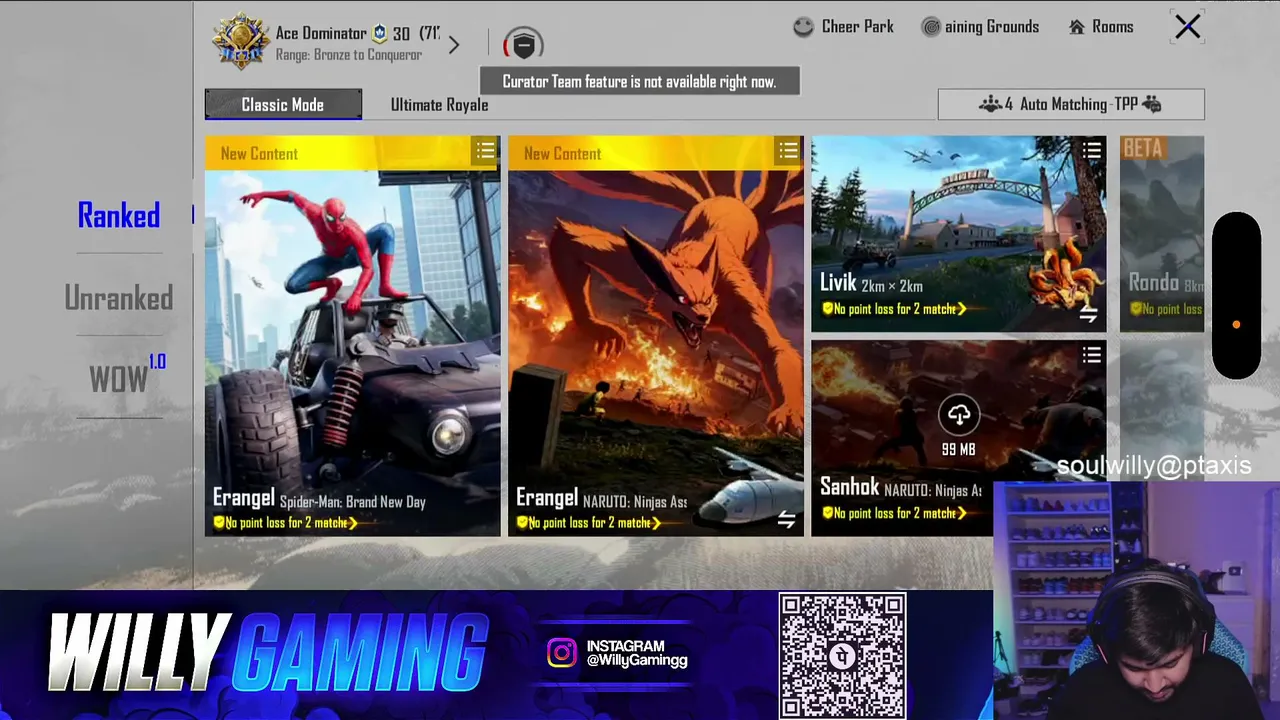The image size is (1280, 720).
Task: Click the QR code in stream banner
Action: [843, 656]
